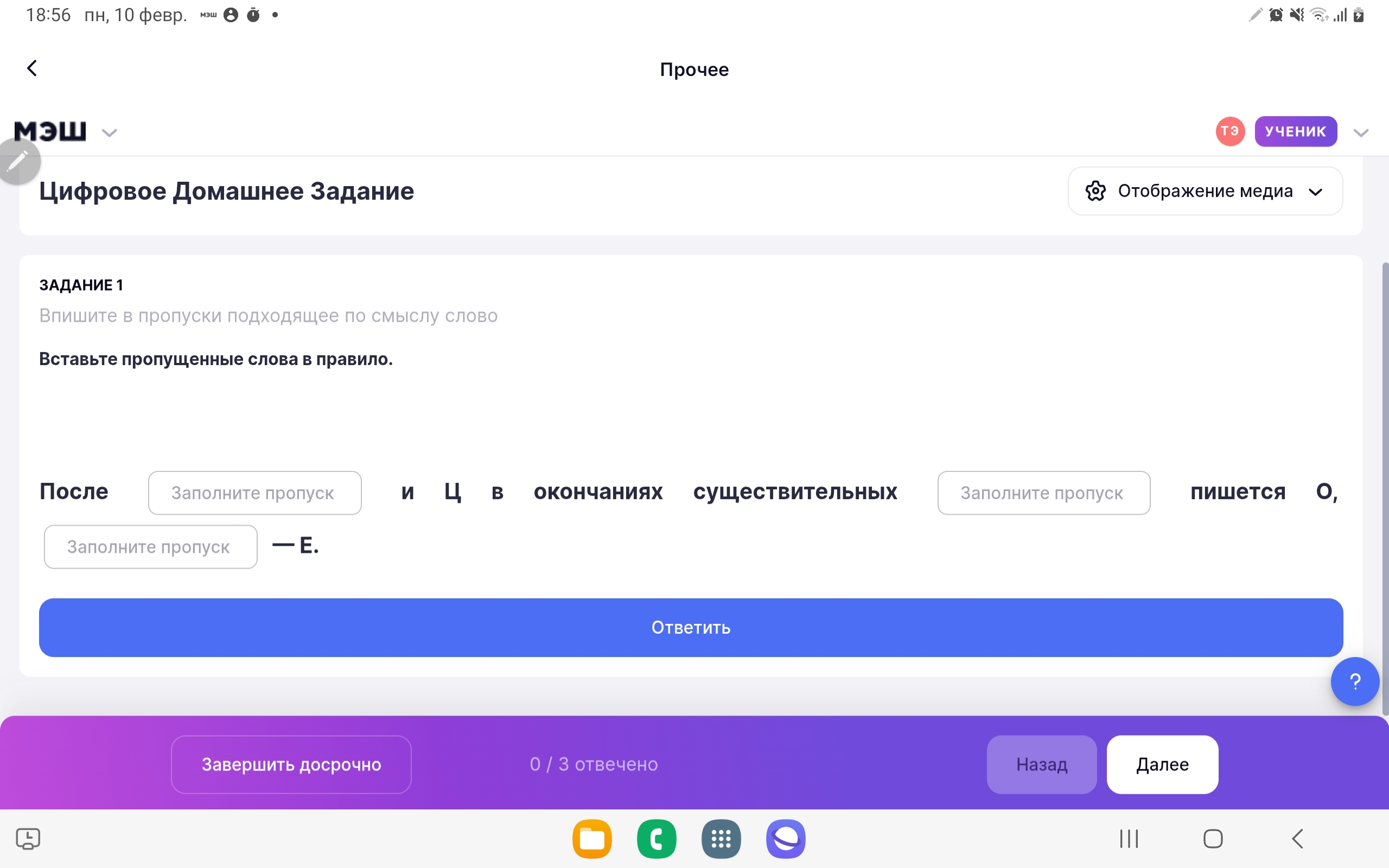
Task: Tap the ТЭ user avatar
Action: click(1229, 131)
